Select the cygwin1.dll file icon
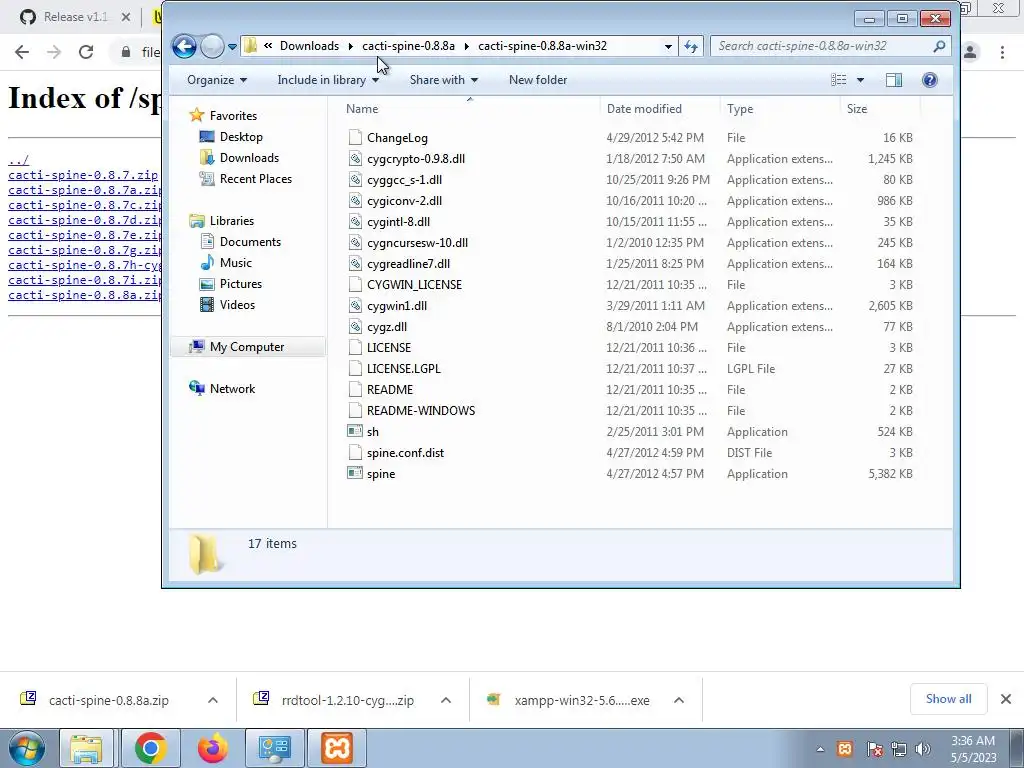This screenshot has width=1024, height=768. (355, 305)
